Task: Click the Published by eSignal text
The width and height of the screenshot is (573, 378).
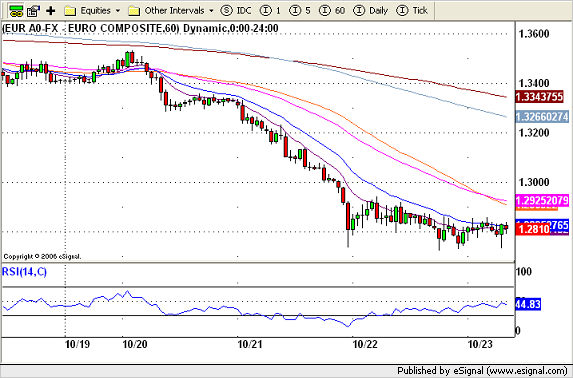Action: click(482, 370)
